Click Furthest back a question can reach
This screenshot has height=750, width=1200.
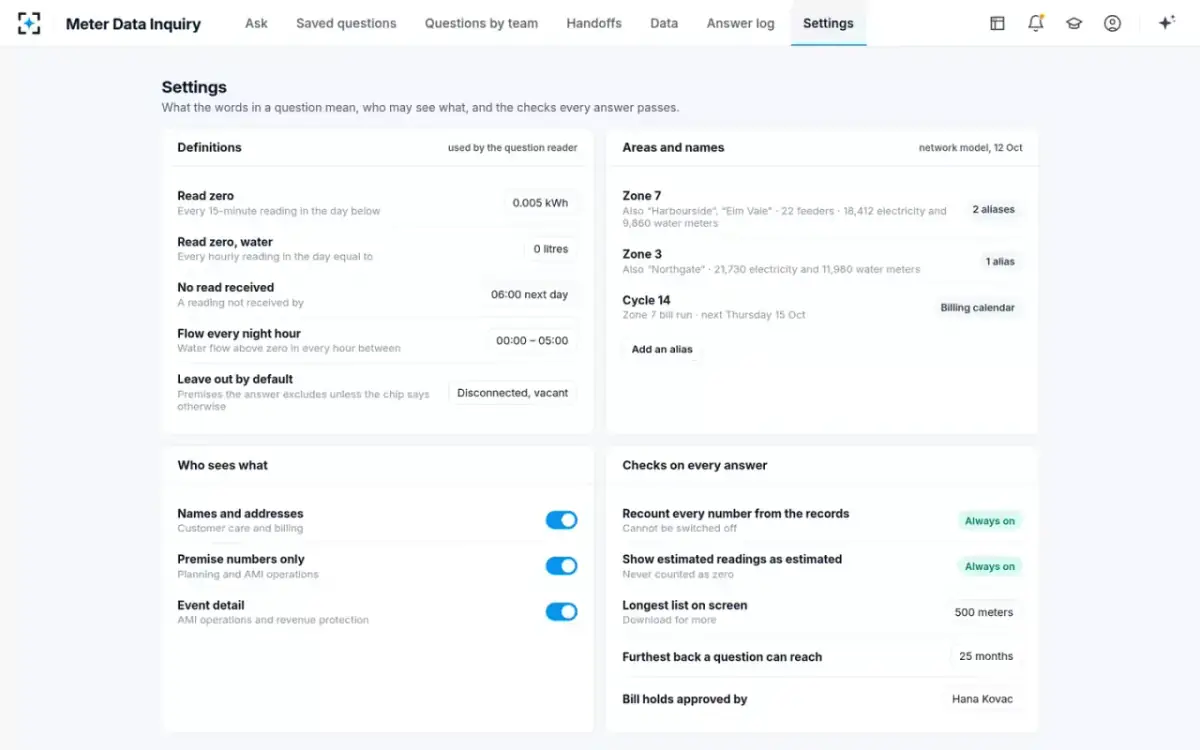[x=722, y=658]
